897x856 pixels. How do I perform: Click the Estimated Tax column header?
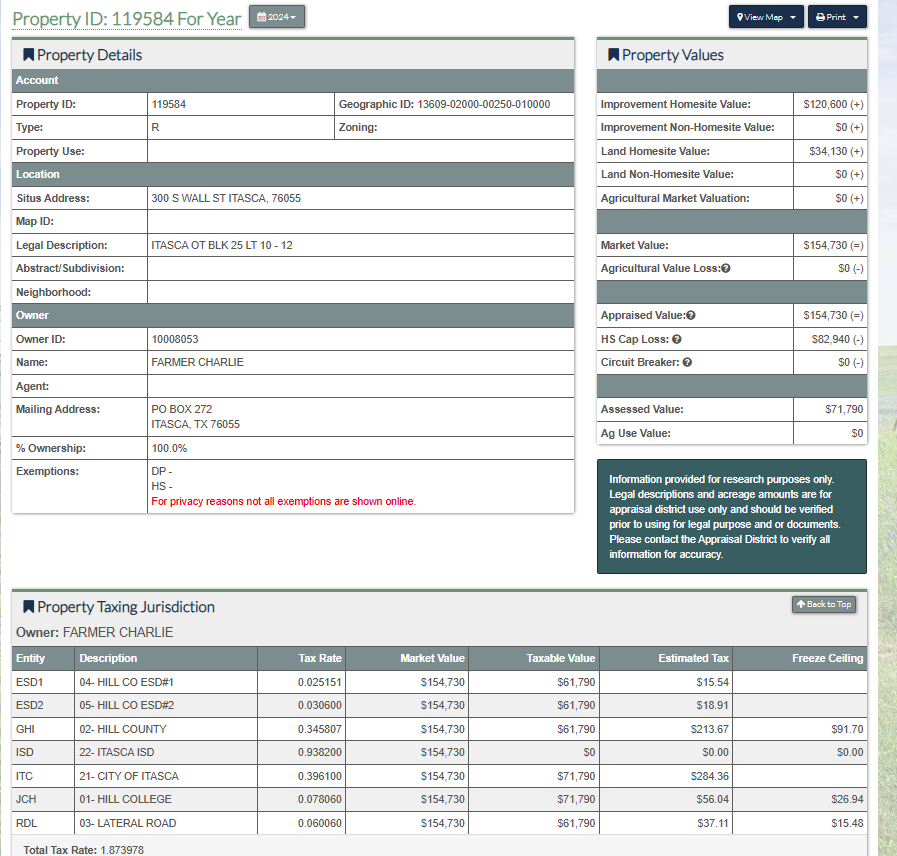(693, 658)
